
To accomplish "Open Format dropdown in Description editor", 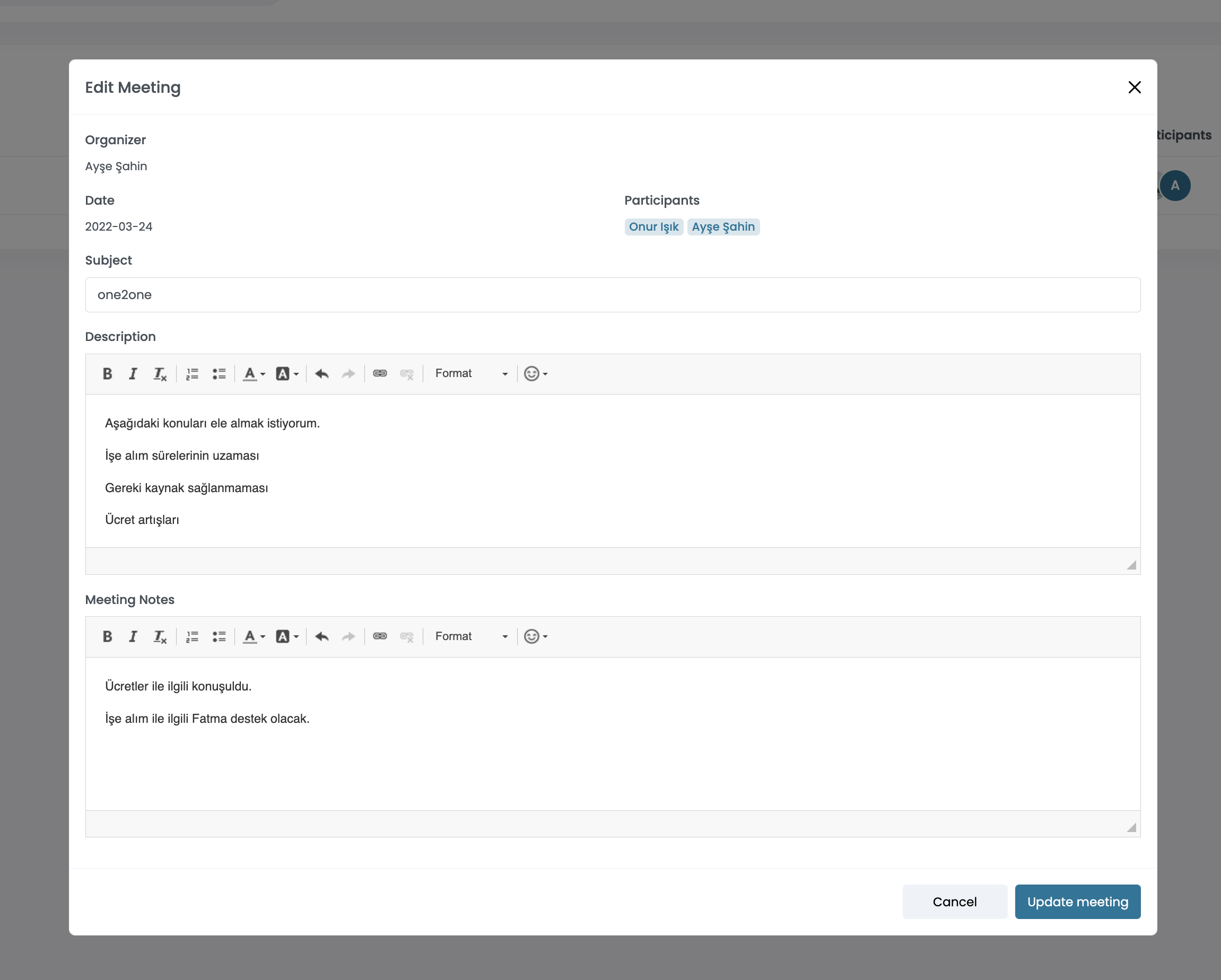I will coord(470,374).
